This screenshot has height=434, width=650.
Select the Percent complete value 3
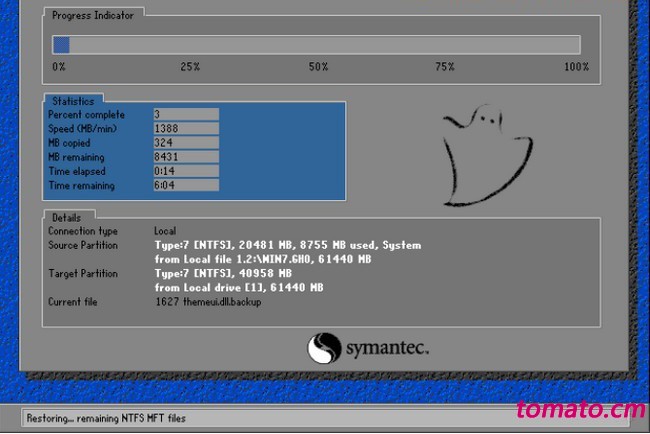(186, 114)
